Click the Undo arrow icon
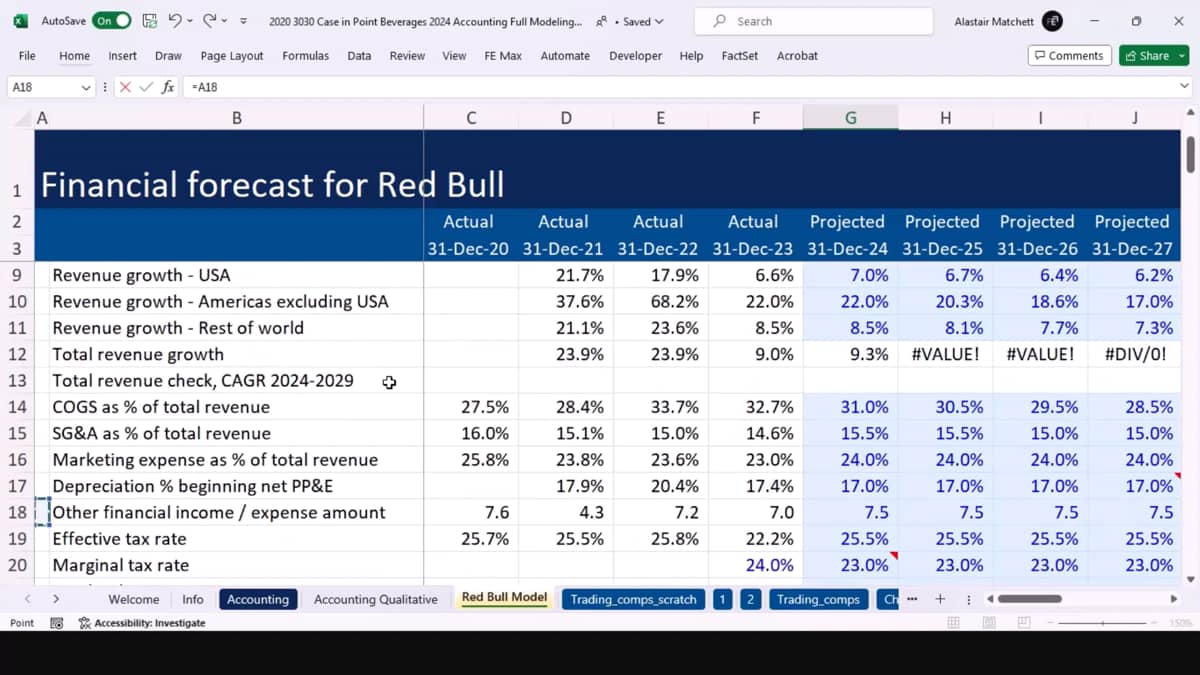 click(x=175, y=21)
